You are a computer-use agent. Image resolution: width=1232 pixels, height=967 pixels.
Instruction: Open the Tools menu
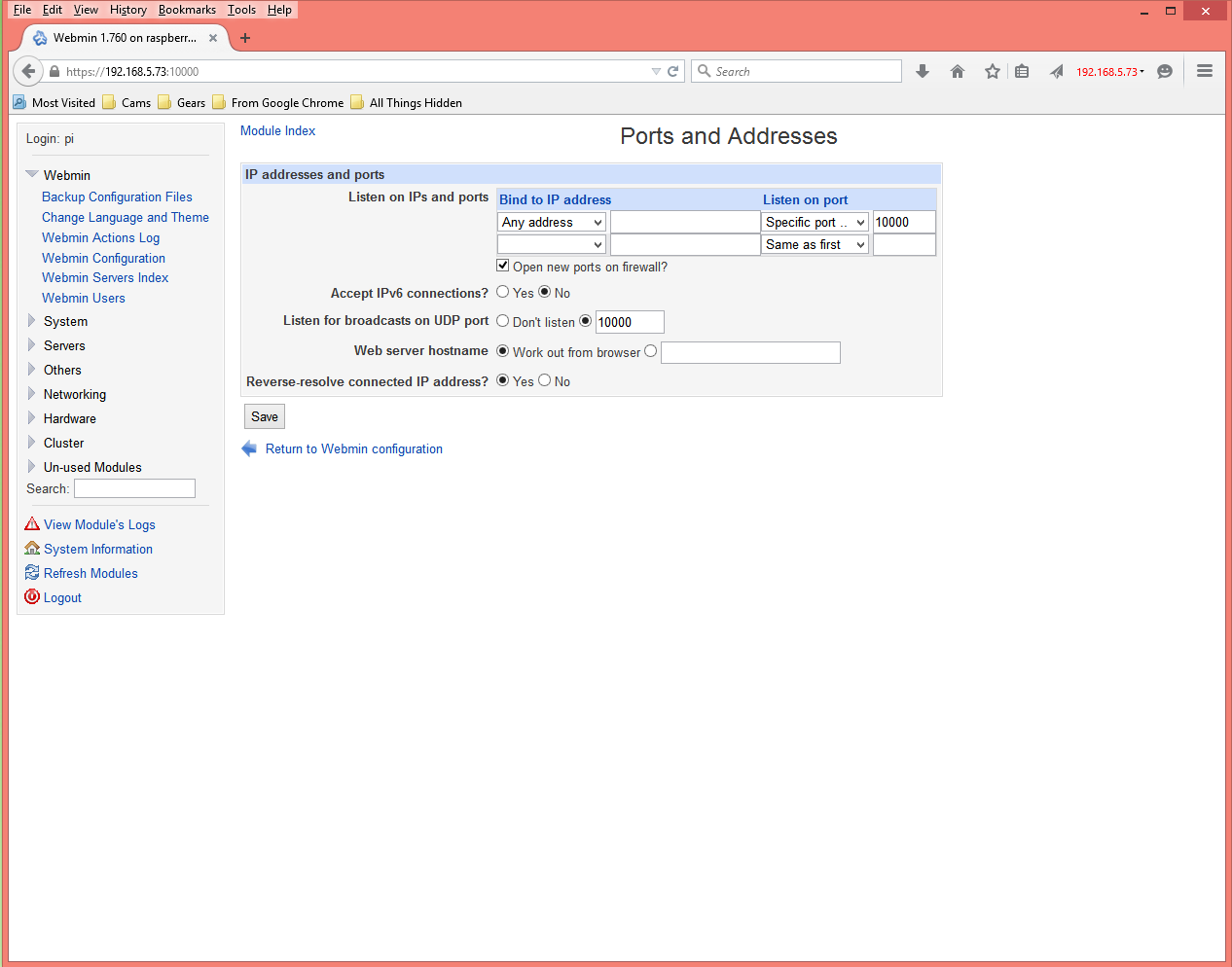242,10
